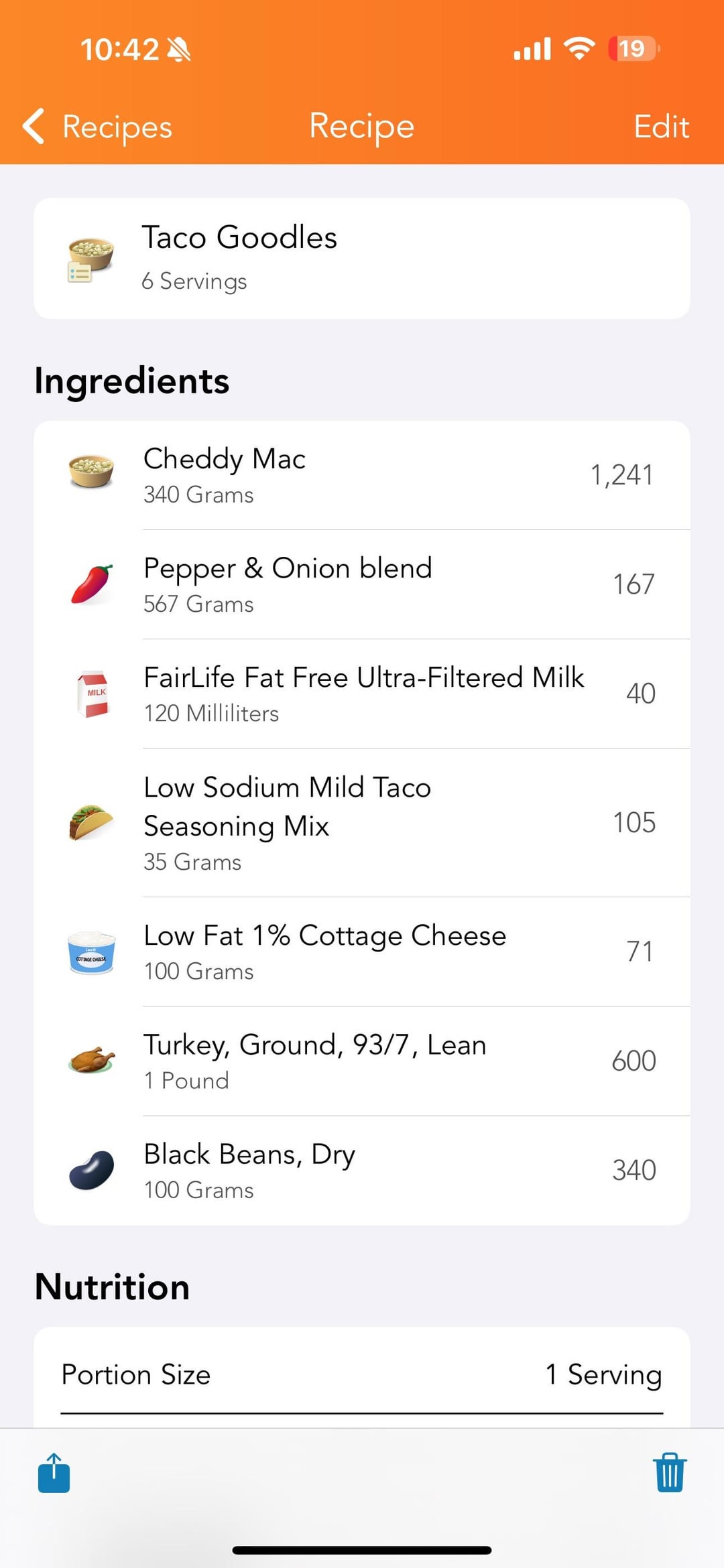Open Edit mode for recipe
The width and height of the screenshot is (724, 1568).
(661, 127)
